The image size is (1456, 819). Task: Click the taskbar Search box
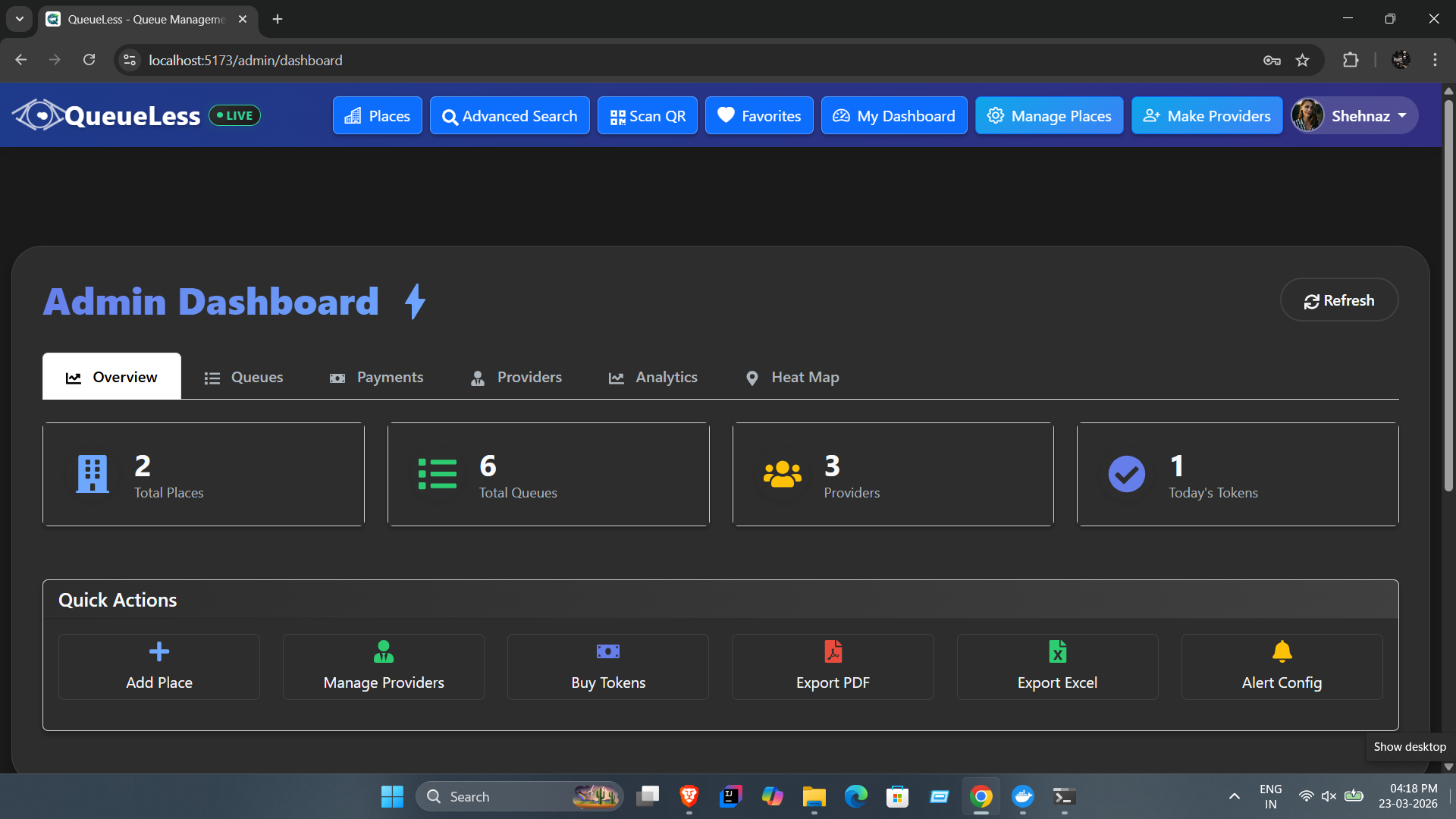tap(519, 796)
